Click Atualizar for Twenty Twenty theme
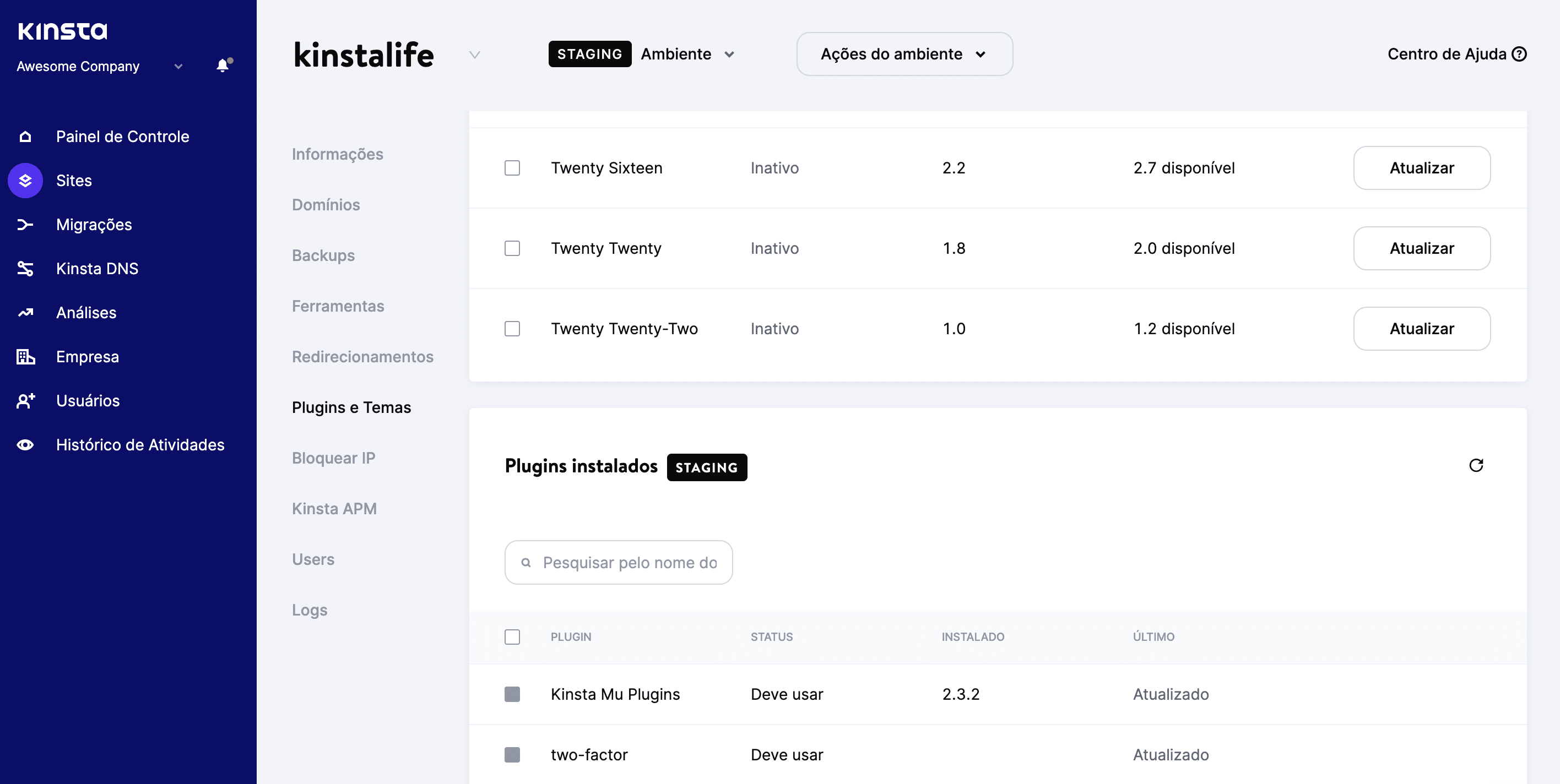Viewport: 1560px width, 784px height. tap(1422, 248)
